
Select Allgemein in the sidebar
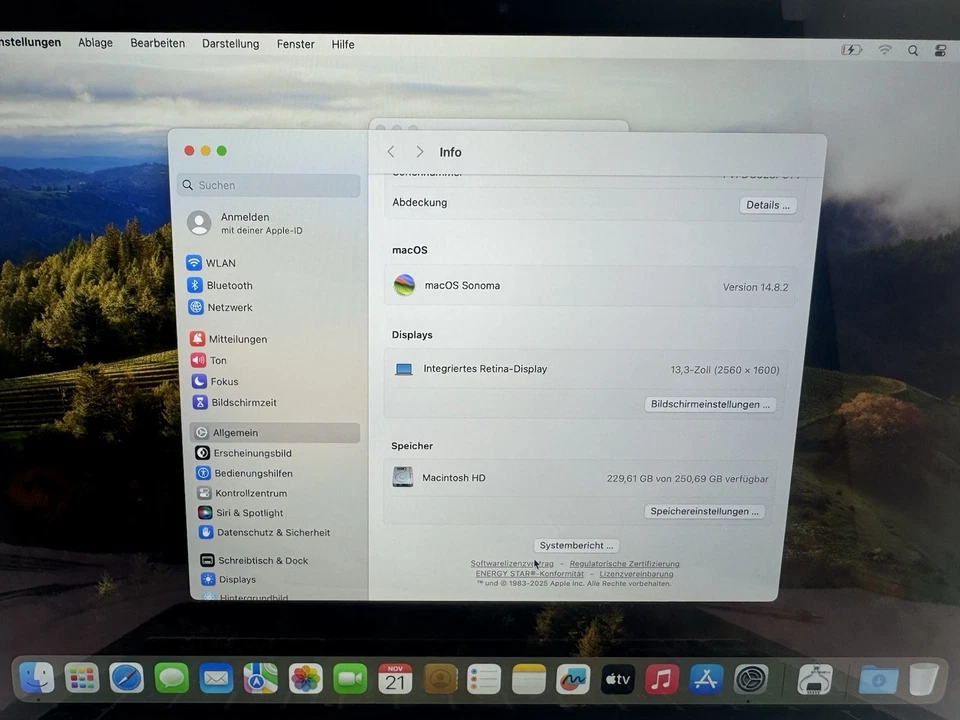(x=275, y=433)
